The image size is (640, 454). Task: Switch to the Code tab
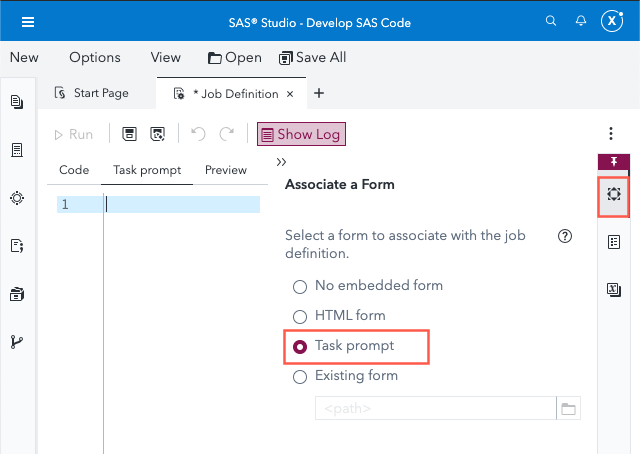click(x=74, y=170)
